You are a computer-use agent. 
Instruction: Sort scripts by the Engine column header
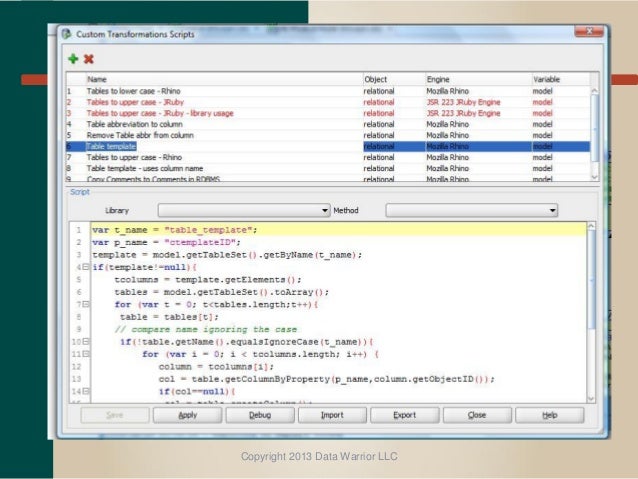pyautogui.click(x=478, y=79)
